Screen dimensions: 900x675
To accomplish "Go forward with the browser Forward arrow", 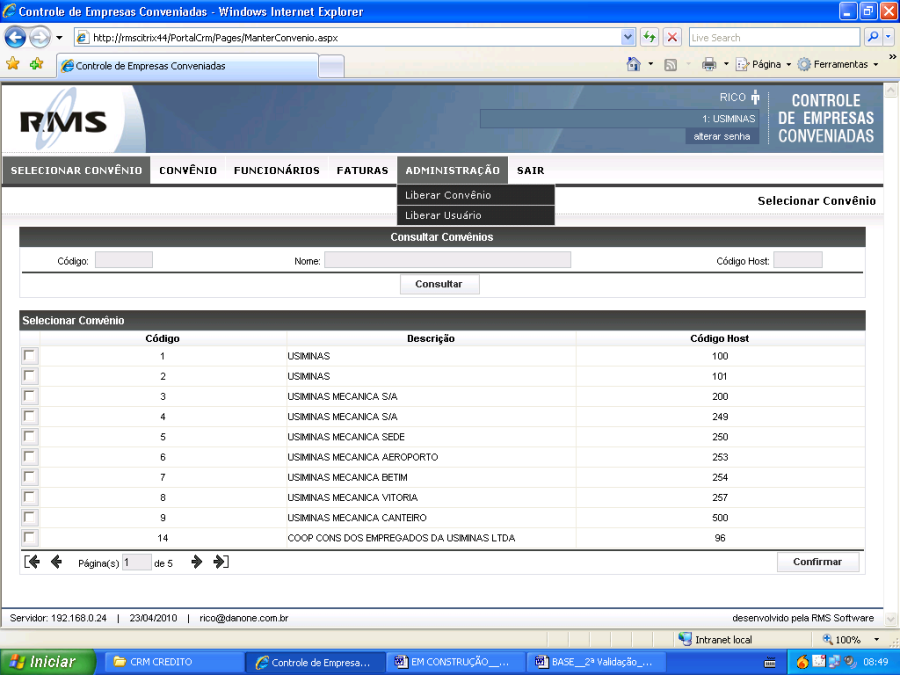I will click(40, 38).
